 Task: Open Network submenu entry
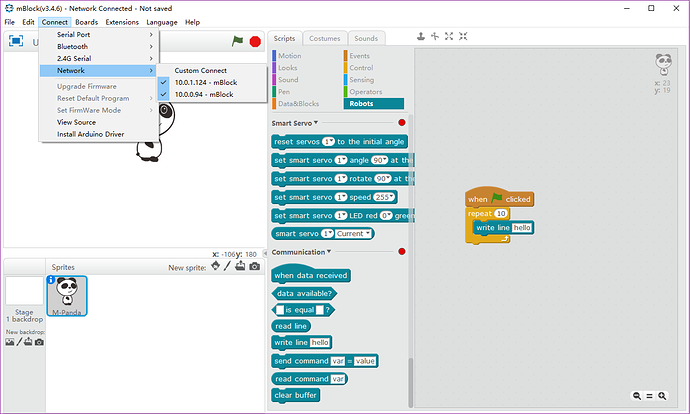[99, 70]
